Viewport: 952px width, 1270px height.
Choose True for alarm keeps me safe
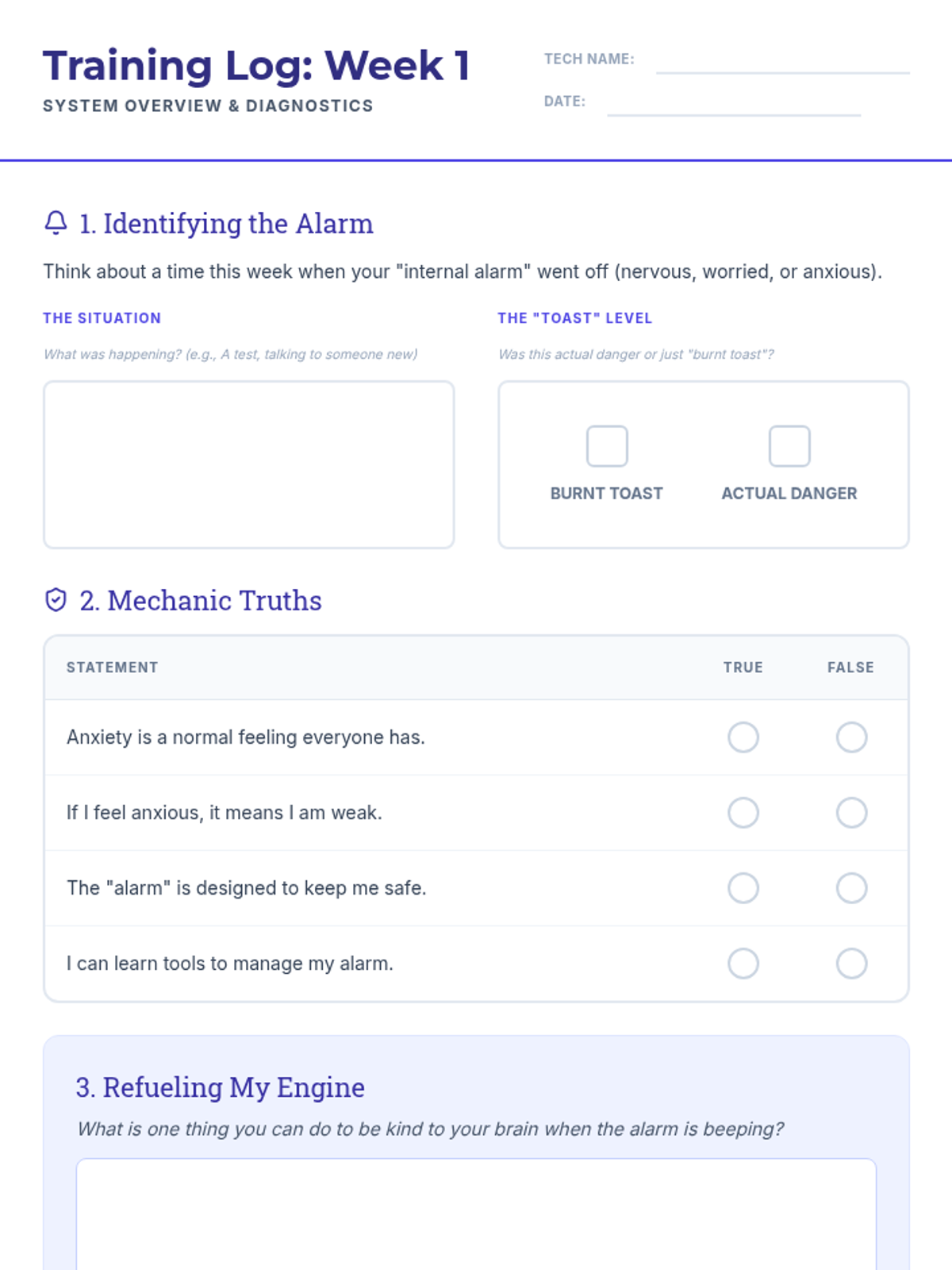(743, 888)
